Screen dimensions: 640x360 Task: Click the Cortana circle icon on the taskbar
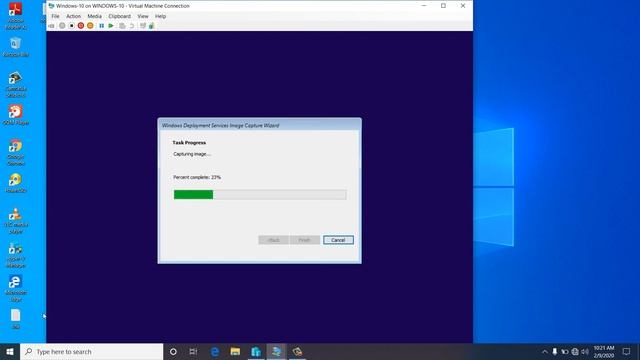tap(173, 351)
